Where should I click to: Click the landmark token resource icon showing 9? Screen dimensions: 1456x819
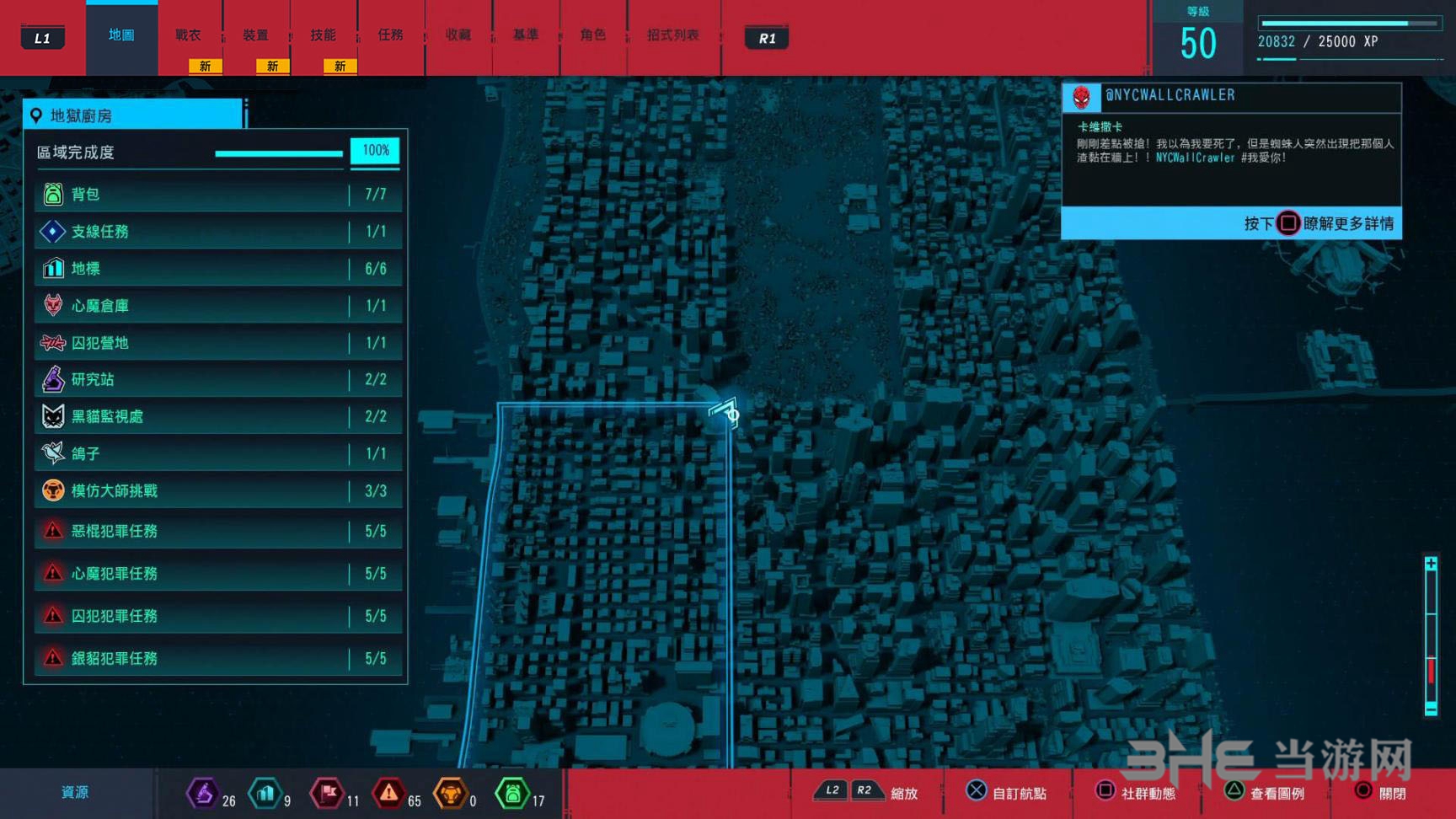[x=265, y=793]
